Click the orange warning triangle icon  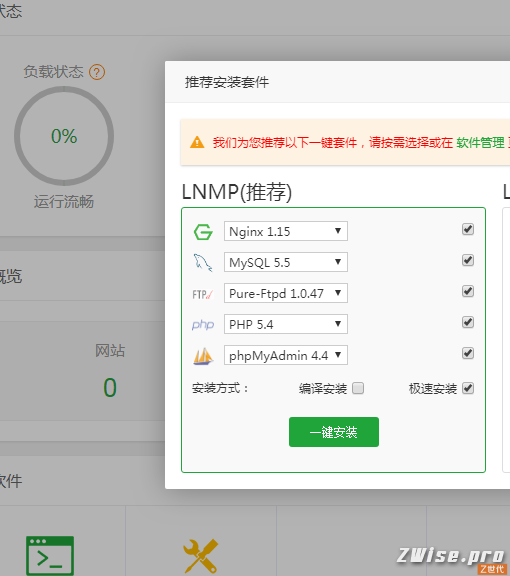pos(197,142)
